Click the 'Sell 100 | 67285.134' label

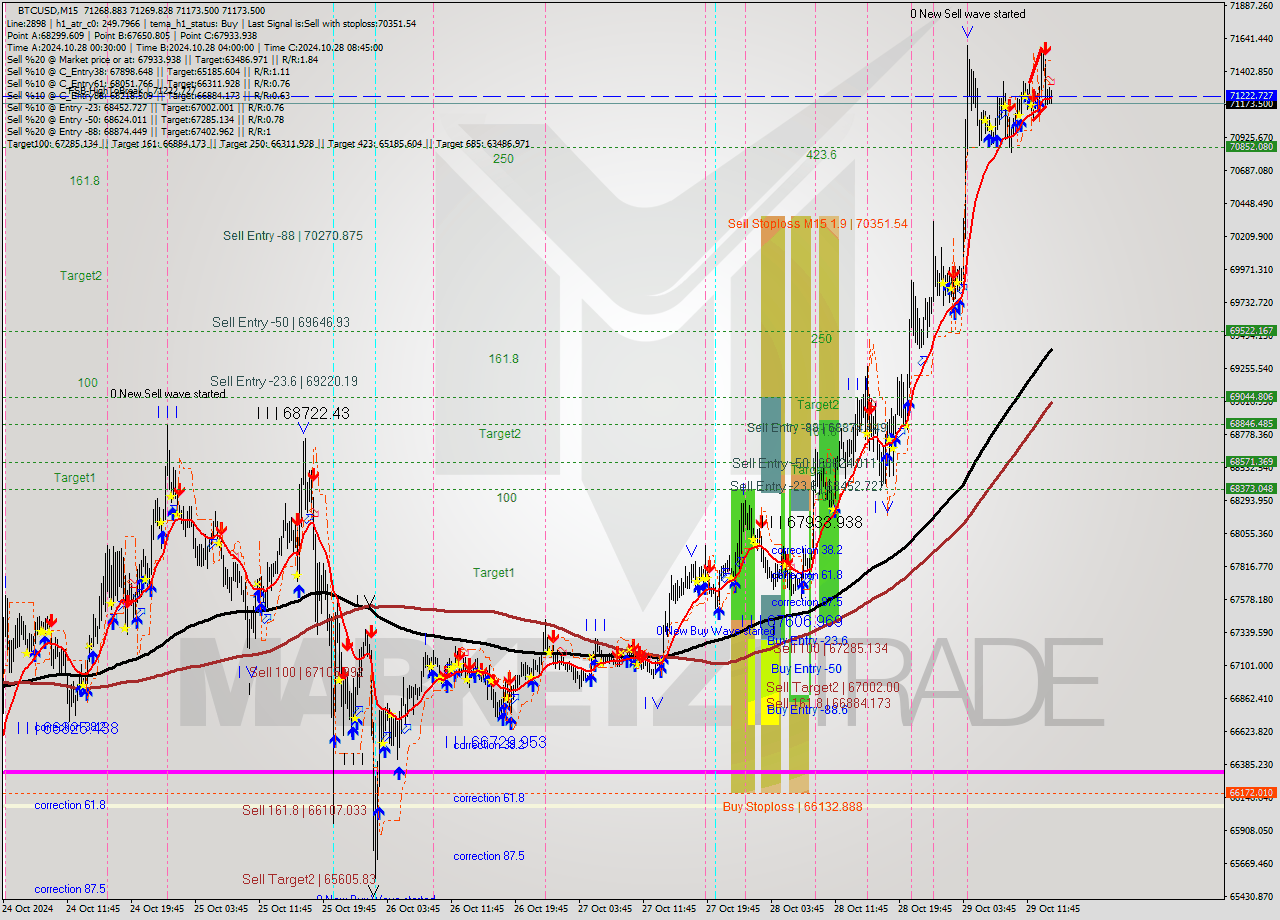(x=830, y=648)
